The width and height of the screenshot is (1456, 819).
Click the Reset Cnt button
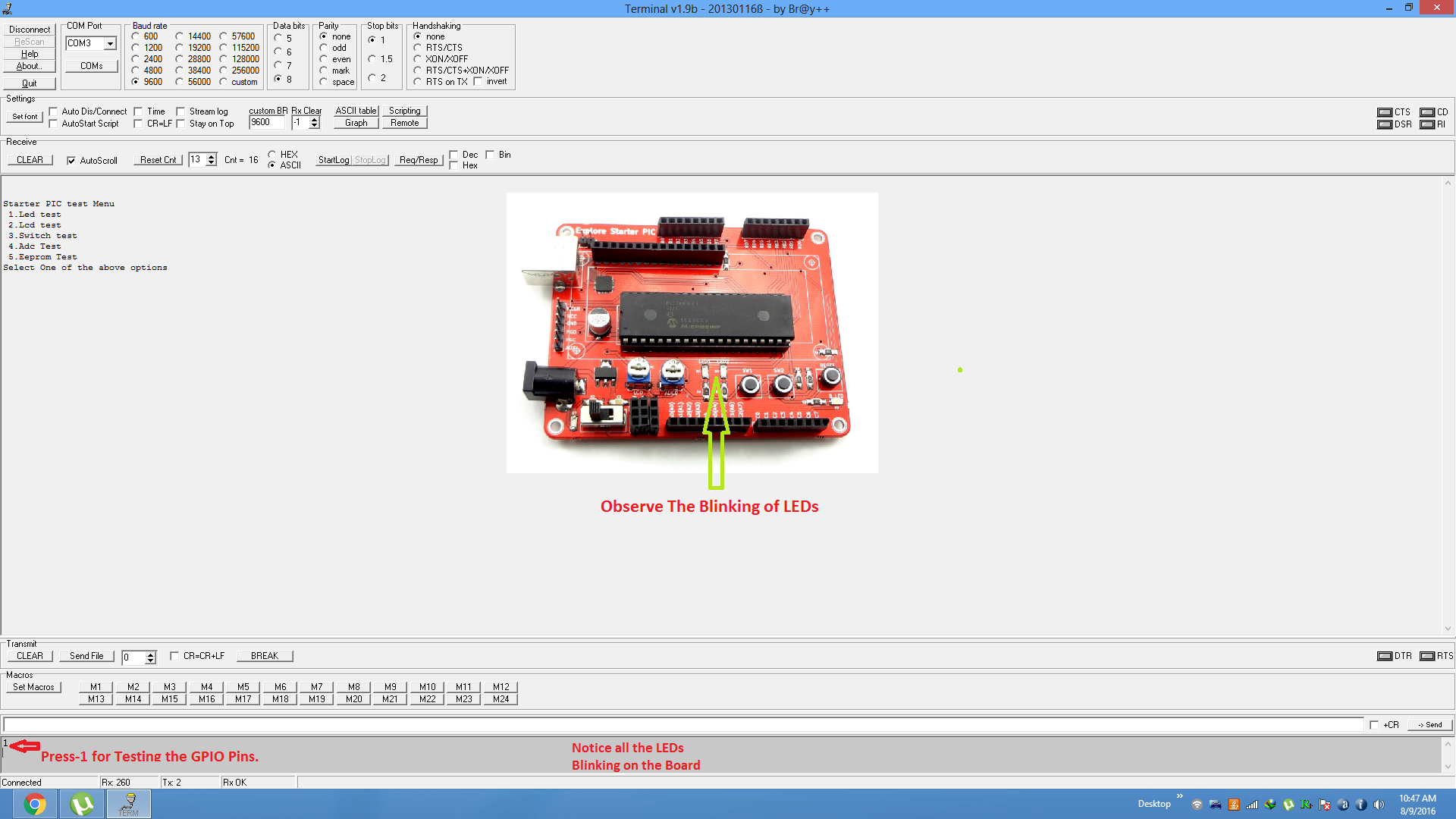(158, 160)
